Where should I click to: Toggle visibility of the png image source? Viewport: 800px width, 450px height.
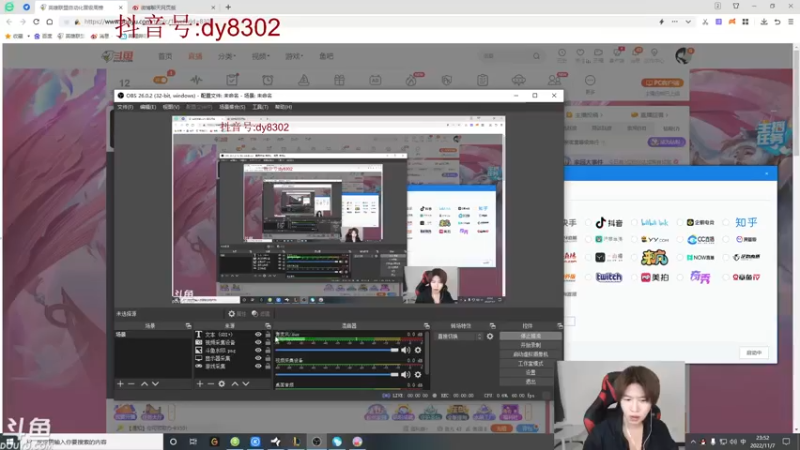pyautogui.click(x=258, y=350)
